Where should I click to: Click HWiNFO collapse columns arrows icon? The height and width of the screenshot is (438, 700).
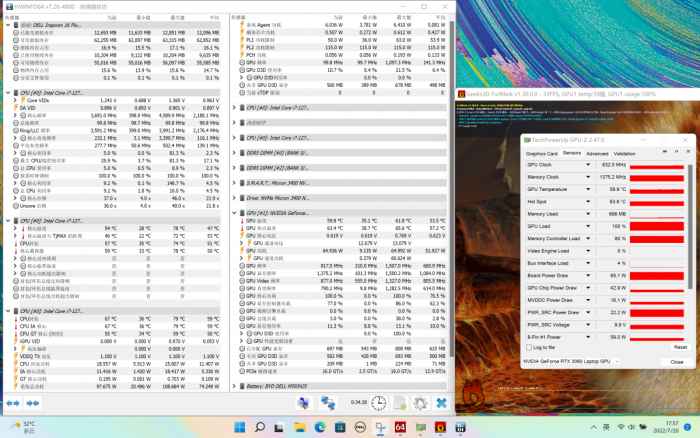(x=33, y=403)
